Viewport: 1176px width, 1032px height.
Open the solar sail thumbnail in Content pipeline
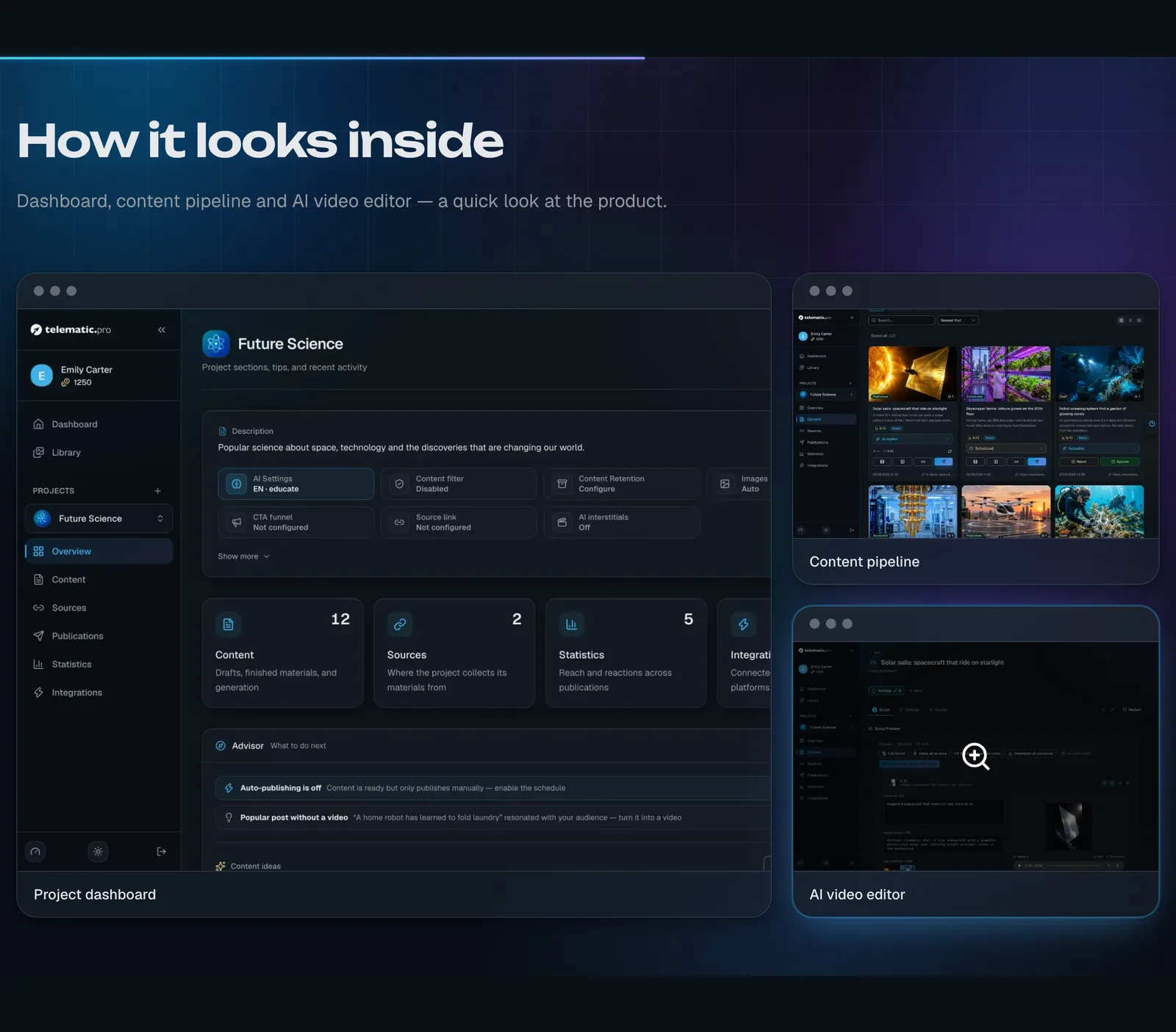click(913, 373)
